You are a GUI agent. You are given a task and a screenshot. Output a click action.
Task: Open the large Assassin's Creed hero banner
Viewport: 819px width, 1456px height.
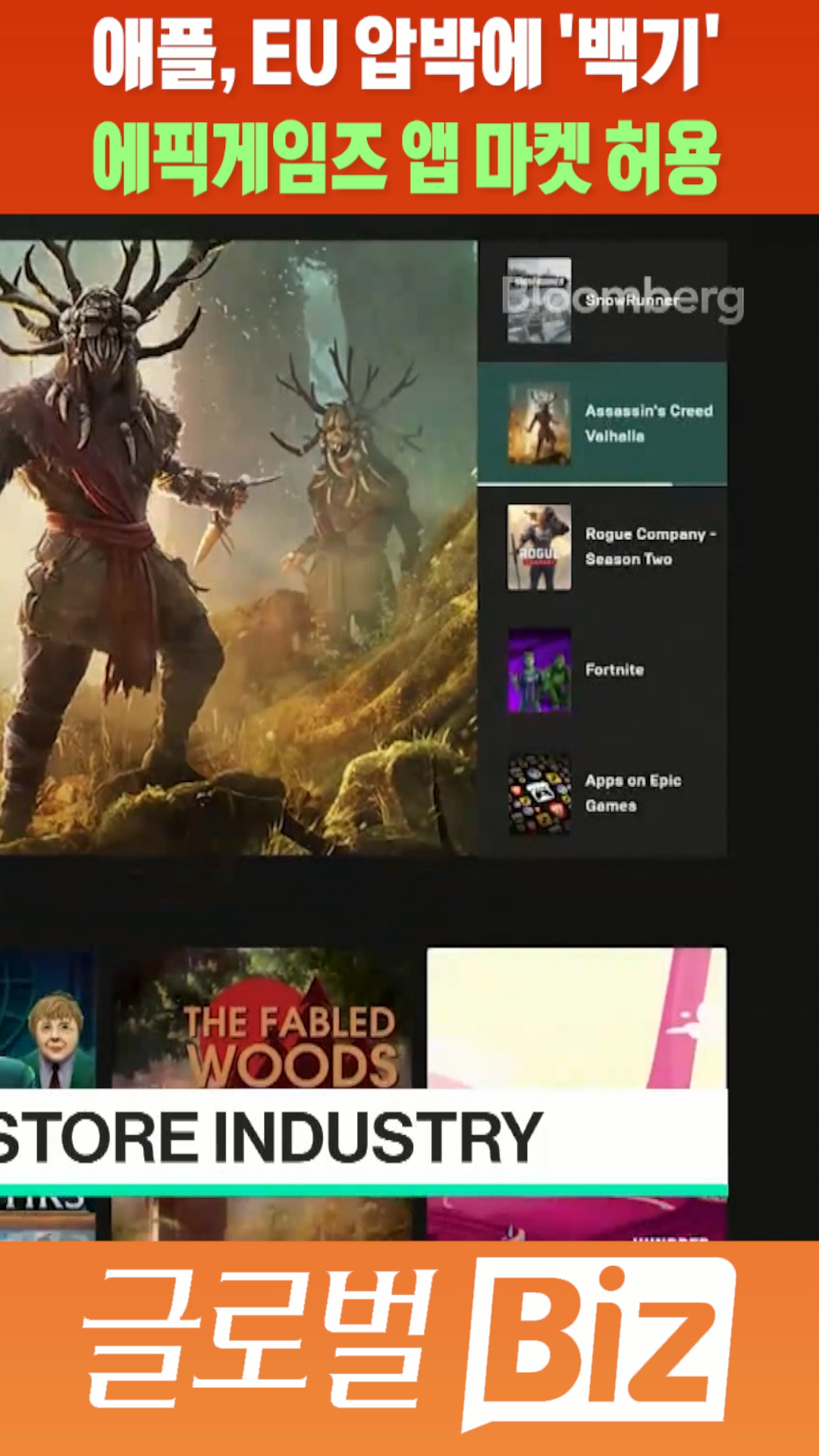point(238,546)
